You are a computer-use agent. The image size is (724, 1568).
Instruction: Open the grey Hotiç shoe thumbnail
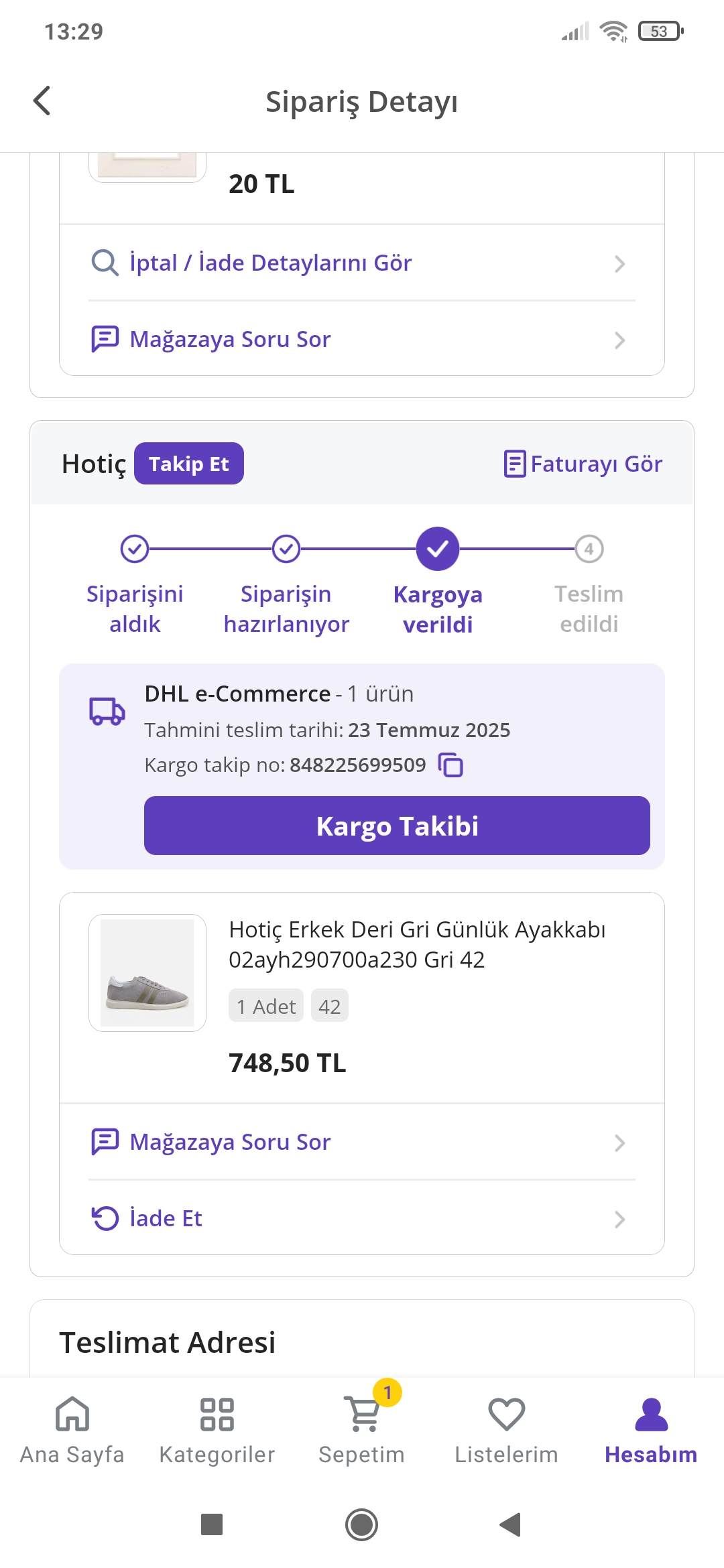tap(147, 973)
